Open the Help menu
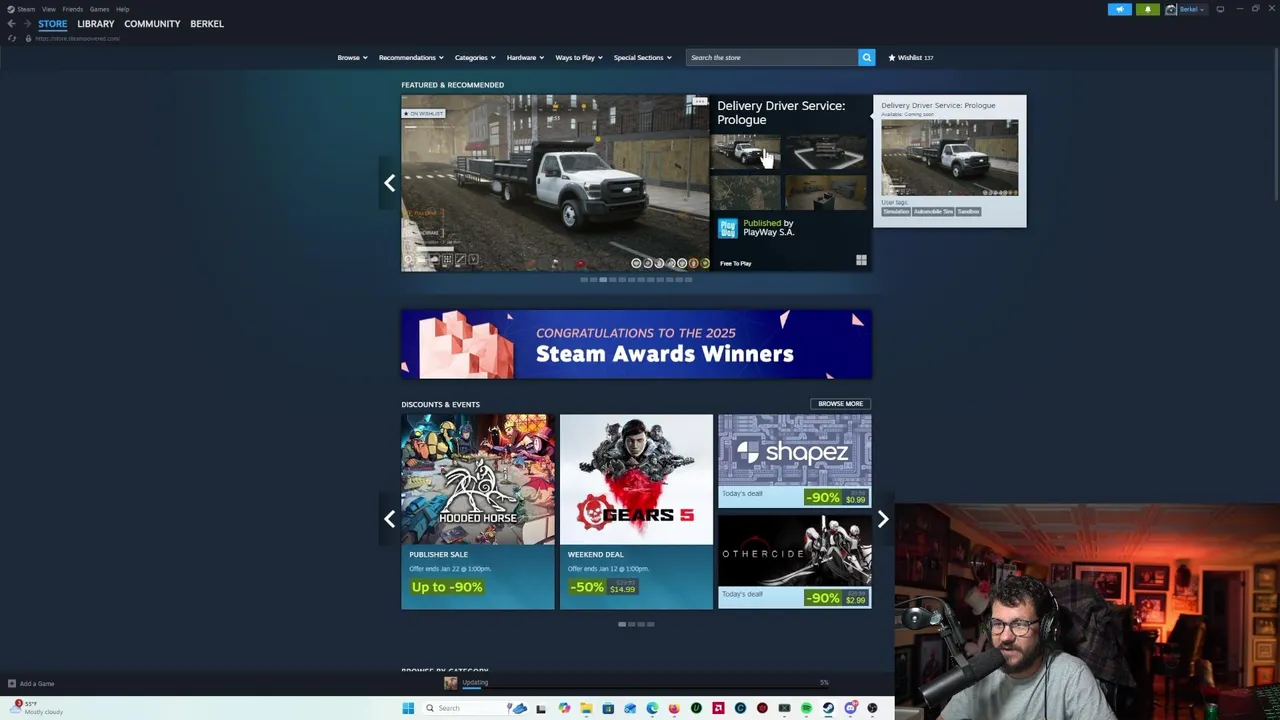This screenshot has height=720, width=1280. pos(122,9)
